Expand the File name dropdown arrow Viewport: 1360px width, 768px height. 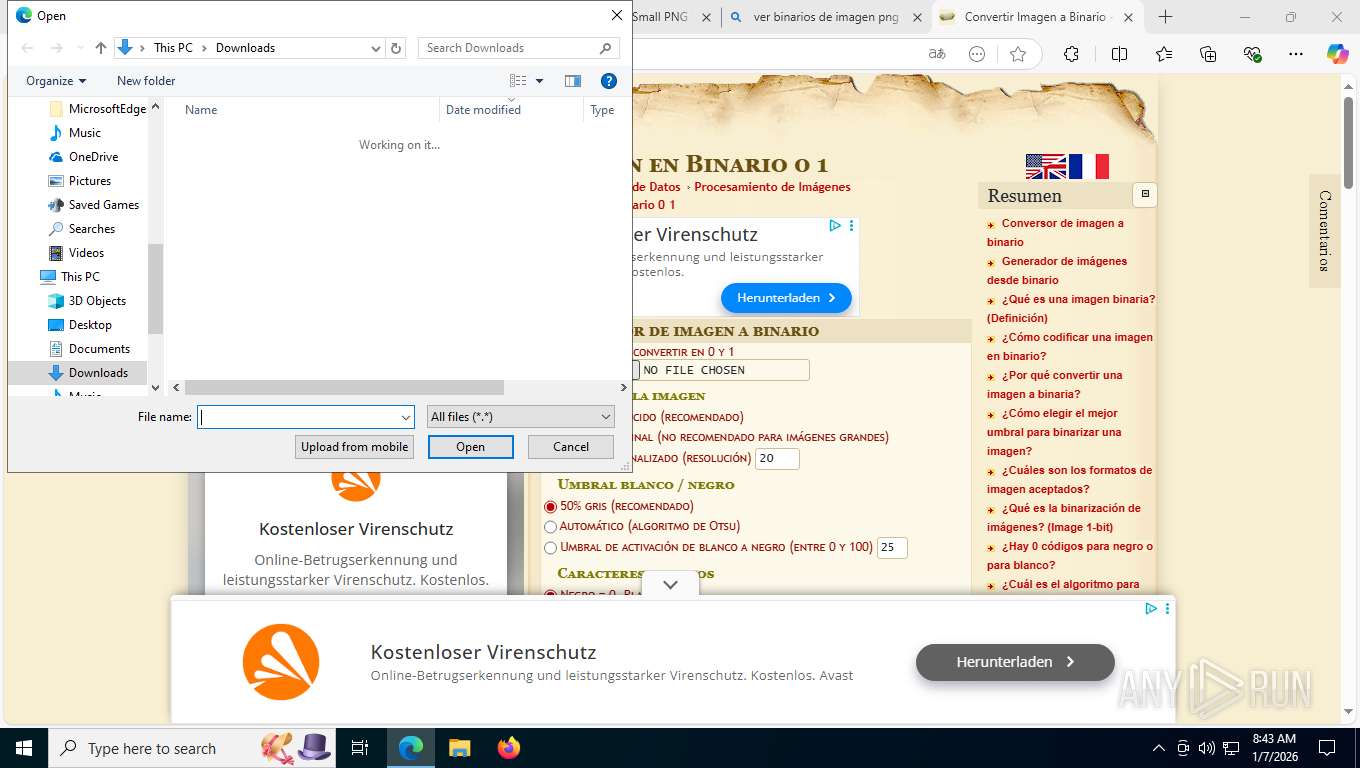click(x=405, y=417)
